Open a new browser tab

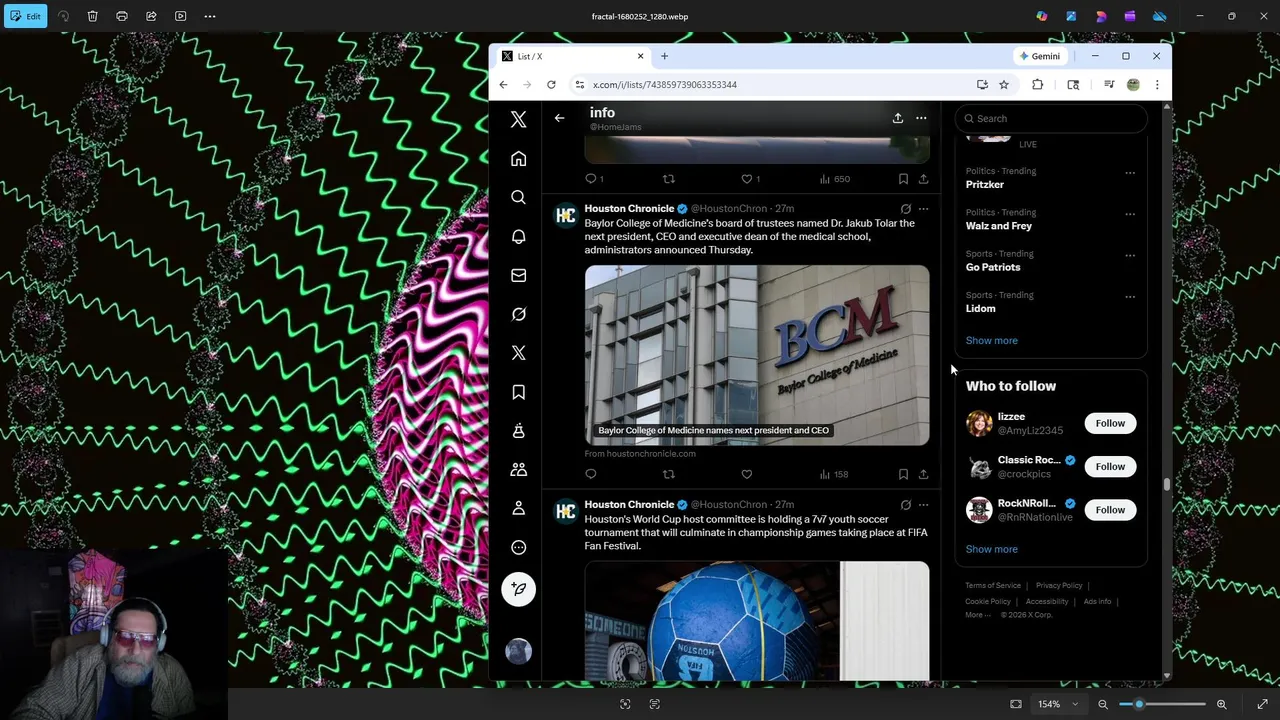[x=664, y=56]
